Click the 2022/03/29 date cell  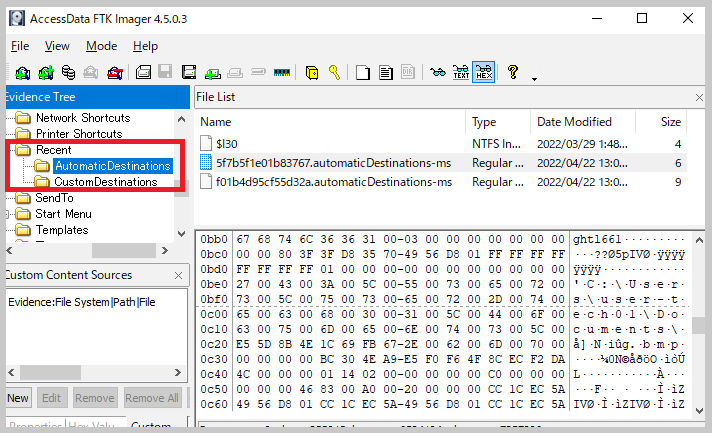coord(582,144)
